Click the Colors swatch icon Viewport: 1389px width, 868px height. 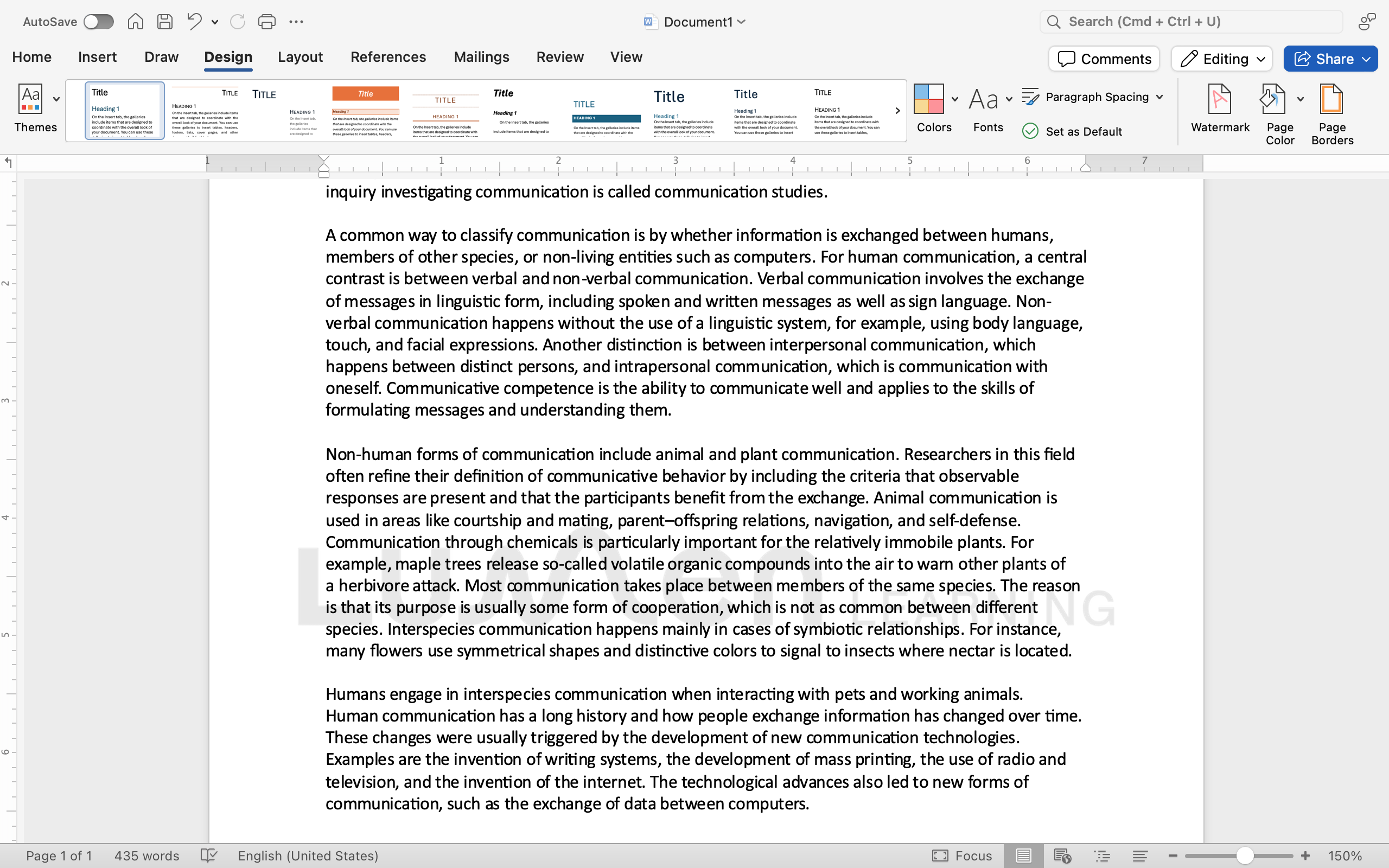tap(929, 99)
